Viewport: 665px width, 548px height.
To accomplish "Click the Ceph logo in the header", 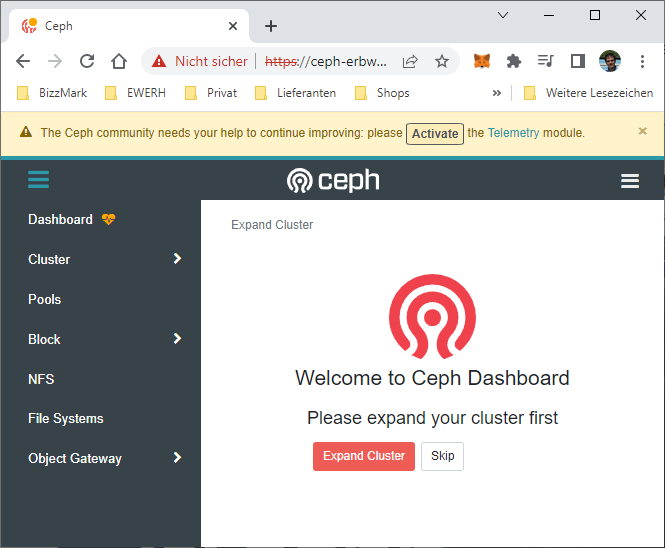I will tap(333, 181).
